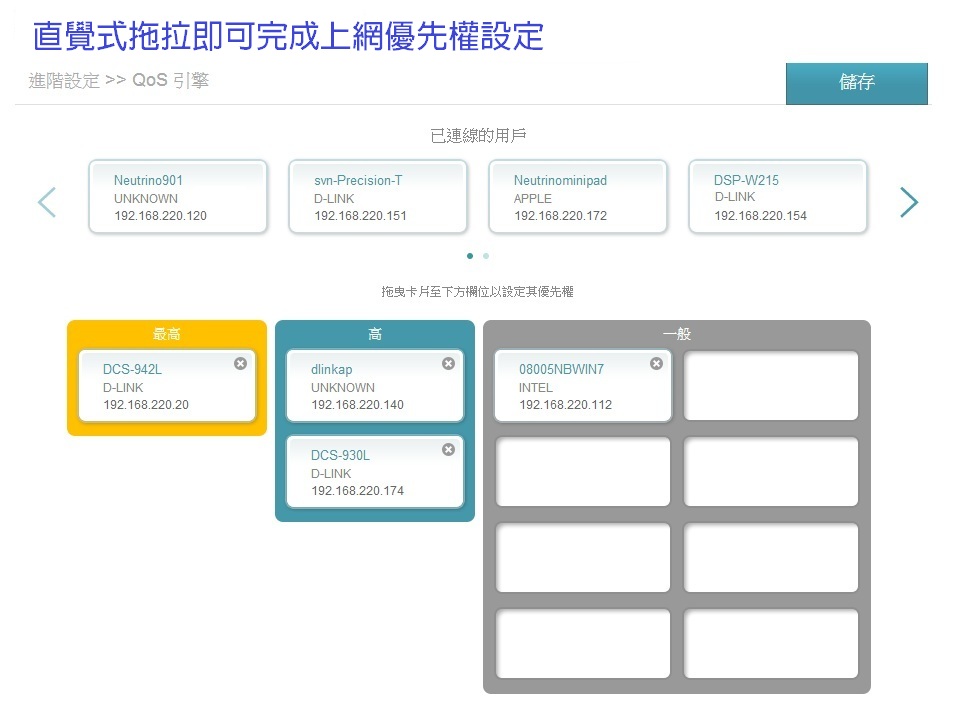
Task: Select the DCS-942L card in highest priority
Action: coord(160,387)
